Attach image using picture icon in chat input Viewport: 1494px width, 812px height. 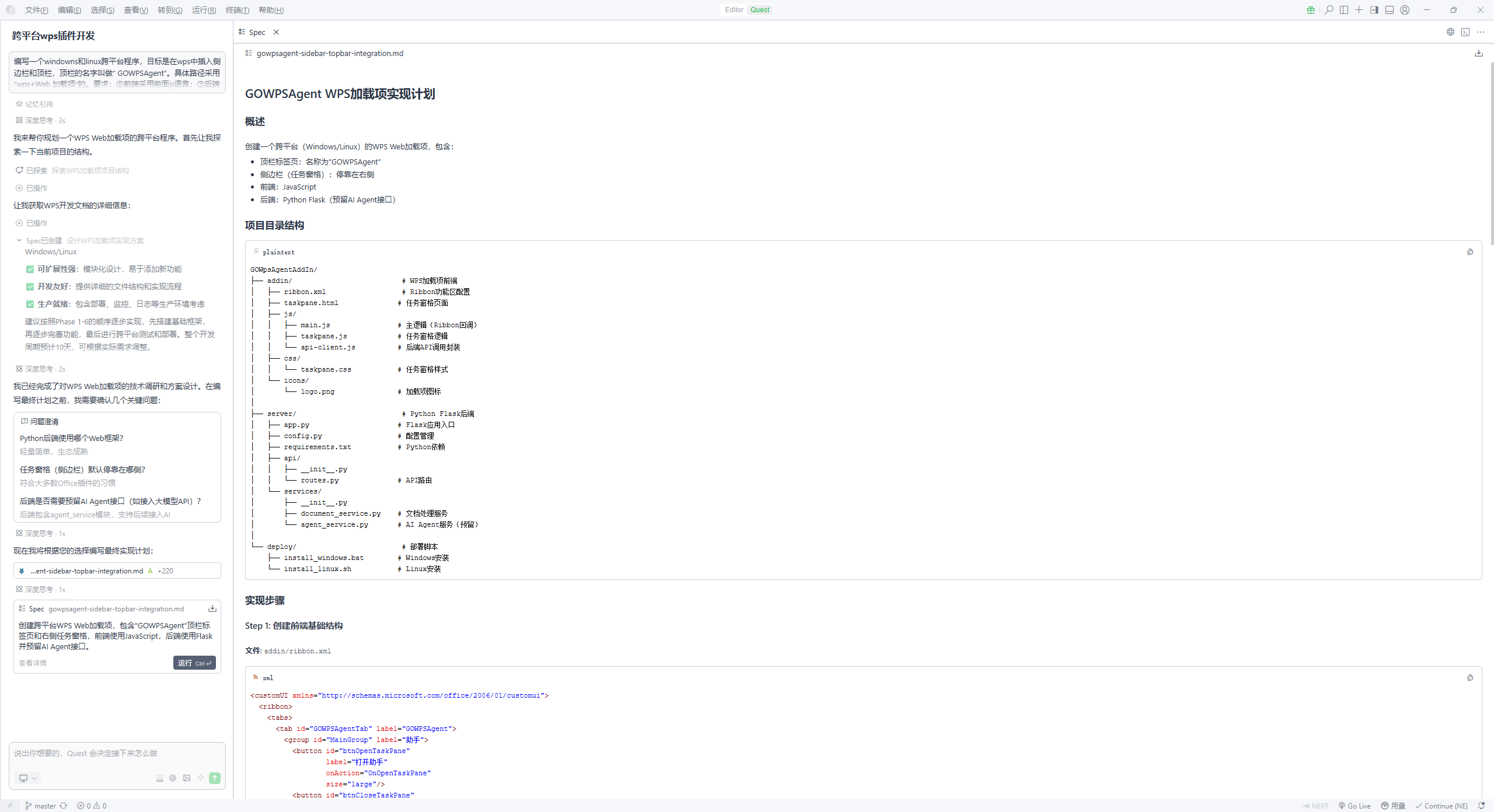tap(187, 778)
